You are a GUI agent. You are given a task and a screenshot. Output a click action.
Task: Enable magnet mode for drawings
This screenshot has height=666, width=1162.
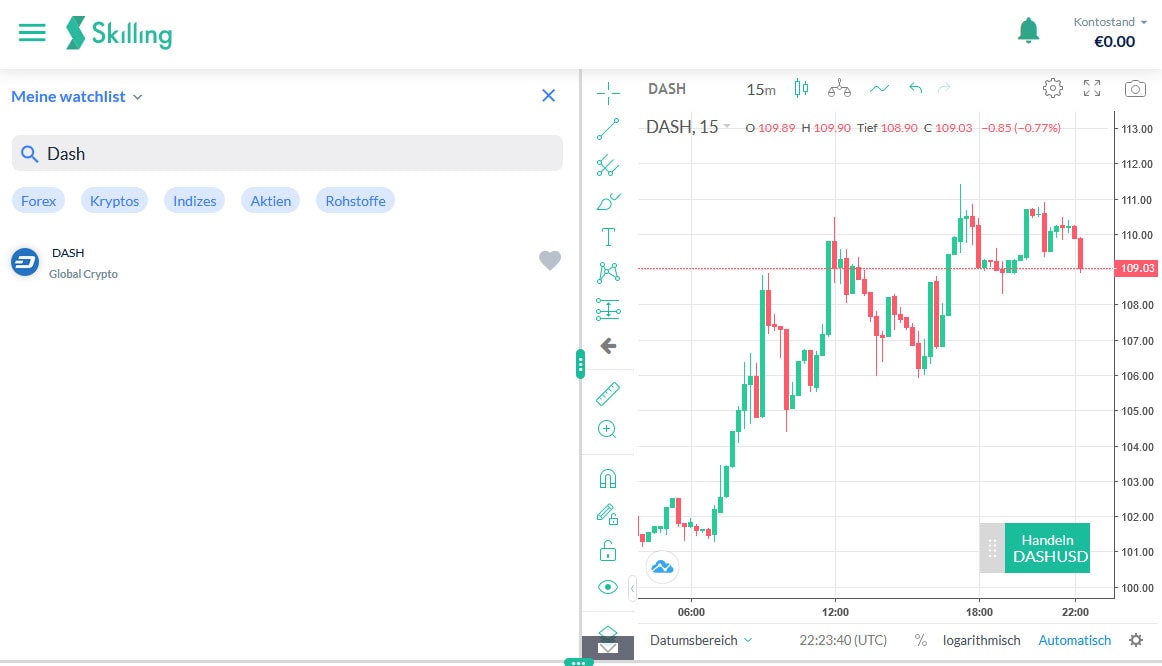click(608, 478)
